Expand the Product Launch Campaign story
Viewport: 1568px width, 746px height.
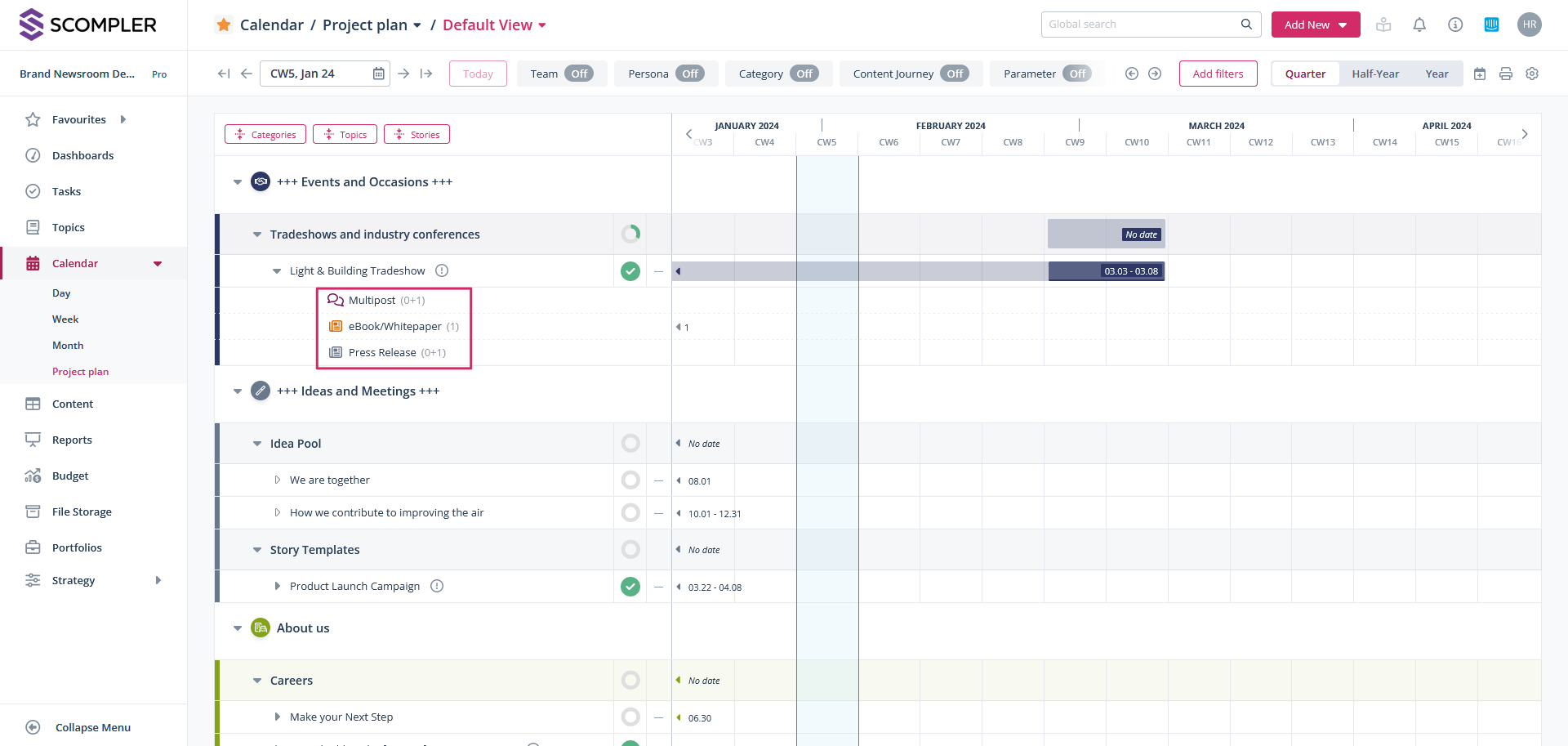[x=278, y=586]
